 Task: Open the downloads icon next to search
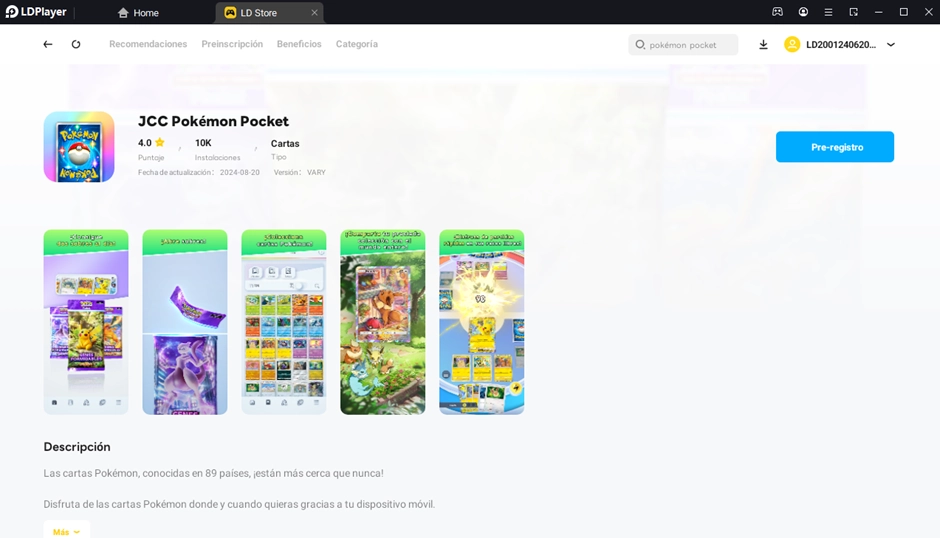coord(763,44)
